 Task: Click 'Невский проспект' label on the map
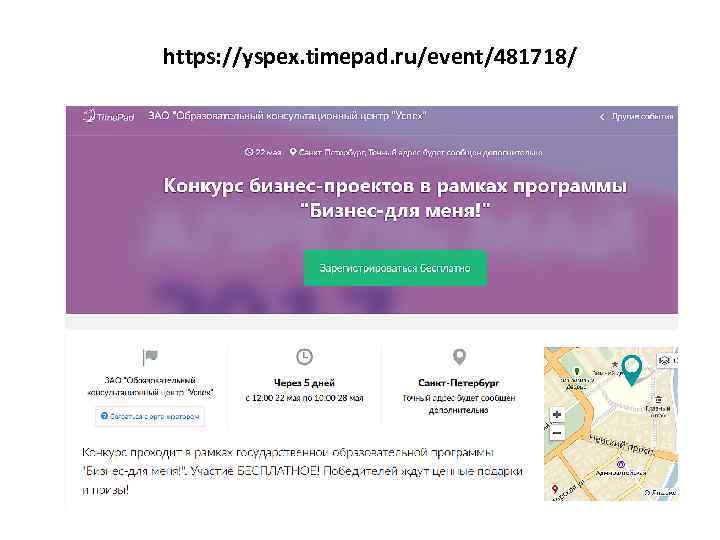(622, 445)
